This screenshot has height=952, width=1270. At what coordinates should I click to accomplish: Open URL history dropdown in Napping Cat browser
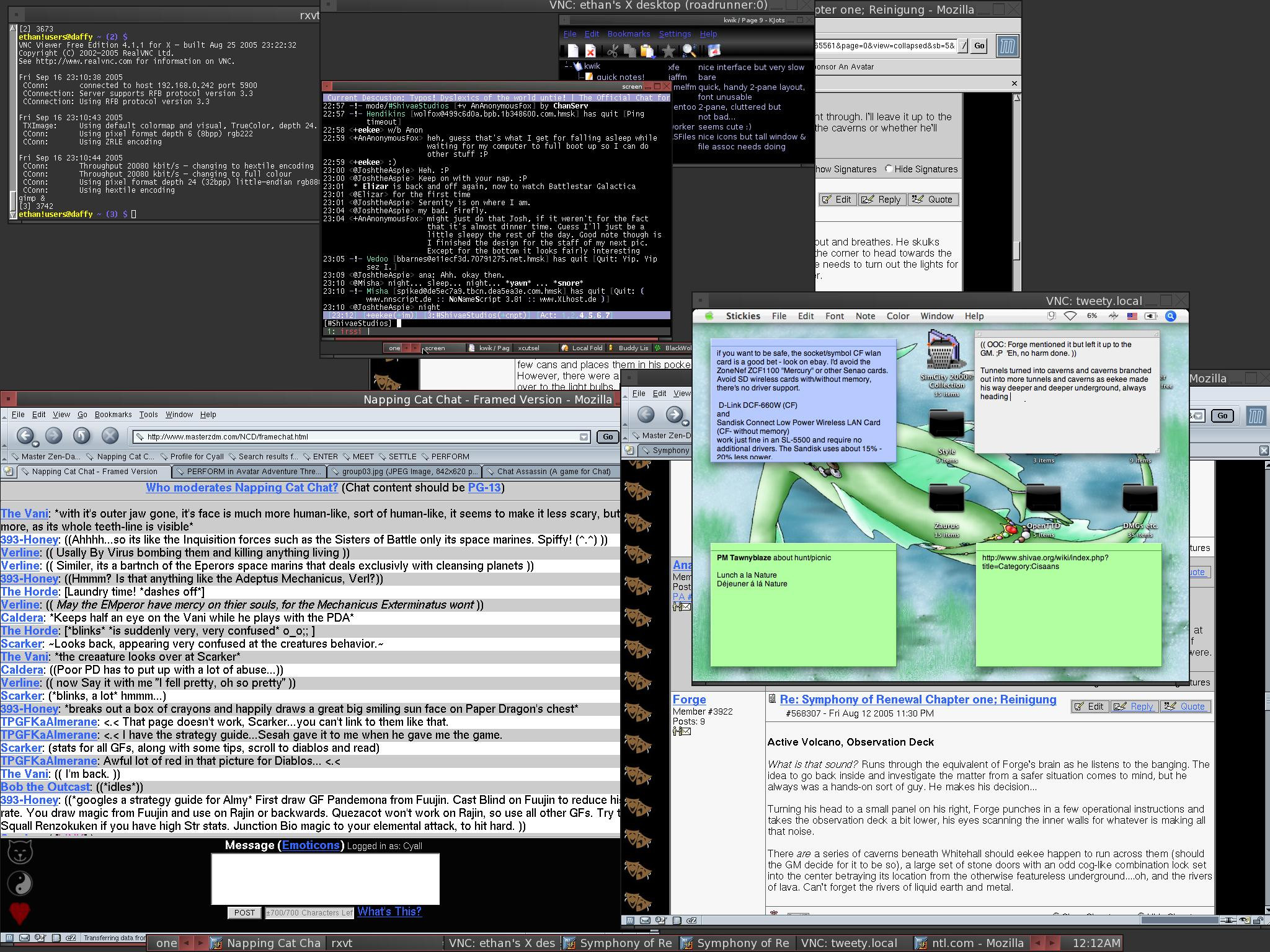click(x=584, y=437)
